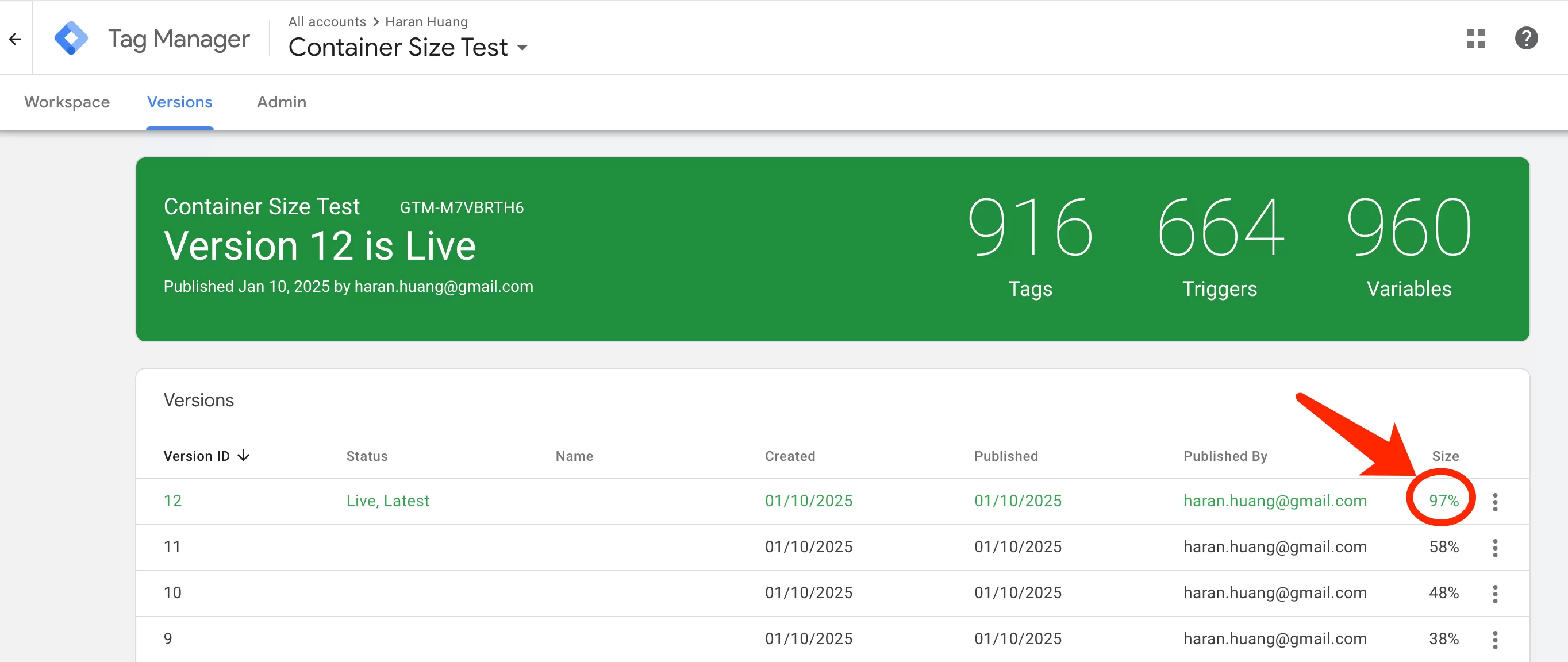Click the GTM-M7VBRTH6 container ID
The width and height of the screenshot is (1568, 662).
pyautogui.click(x=462, y=207)
